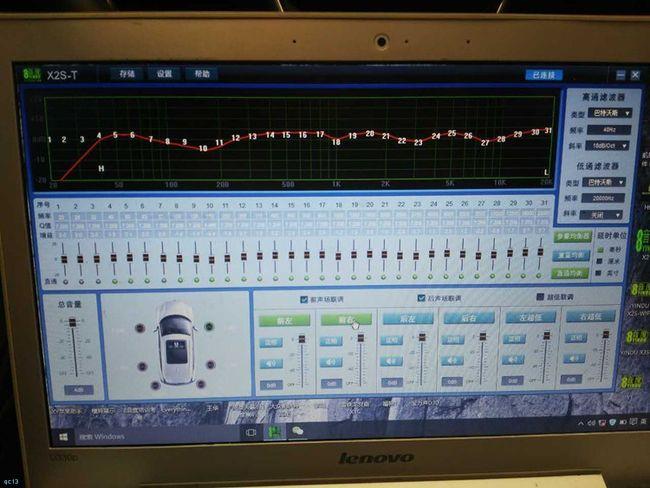Select 厘米 as the delay unit

[599, 262]
